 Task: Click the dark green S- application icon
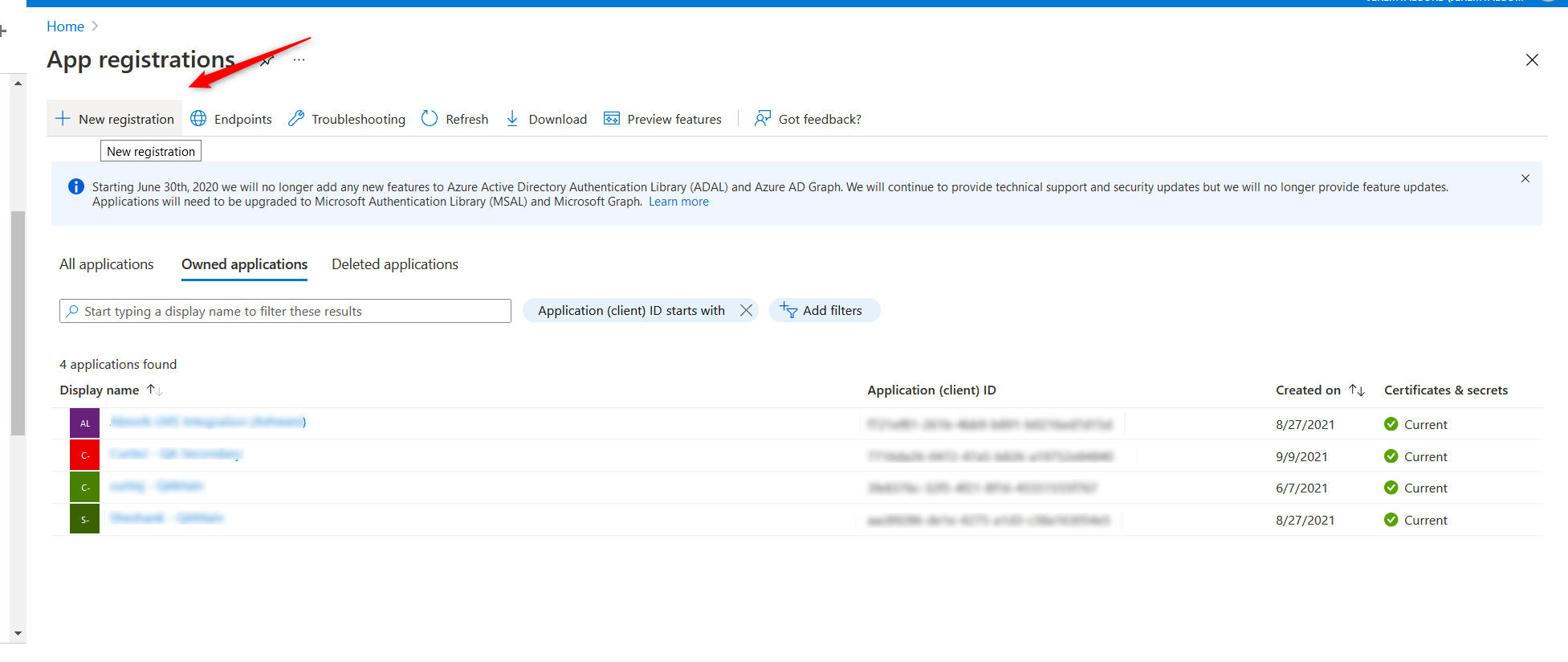click(x=84, y=520)
